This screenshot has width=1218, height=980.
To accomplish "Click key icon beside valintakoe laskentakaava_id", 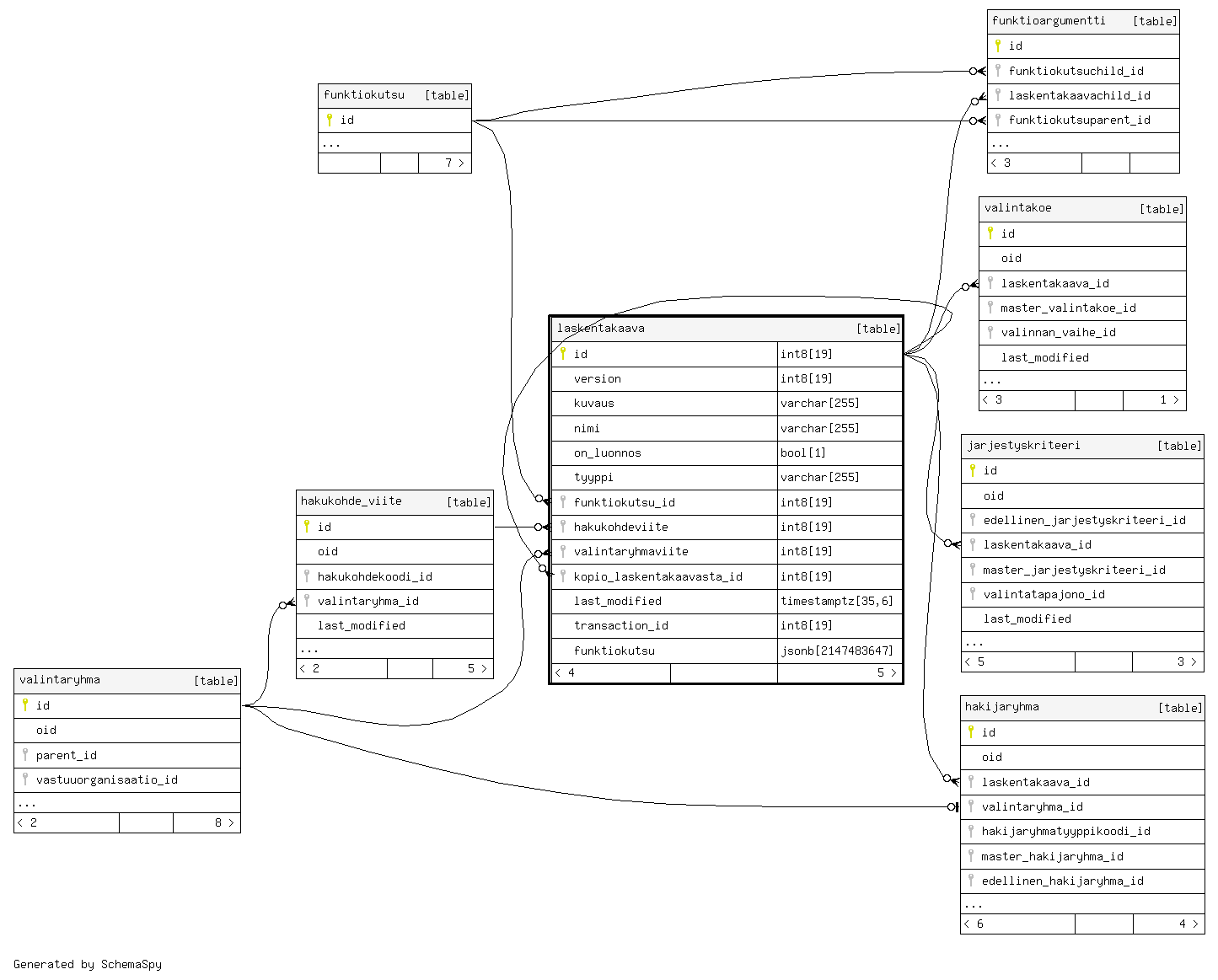I will [990, 283].
